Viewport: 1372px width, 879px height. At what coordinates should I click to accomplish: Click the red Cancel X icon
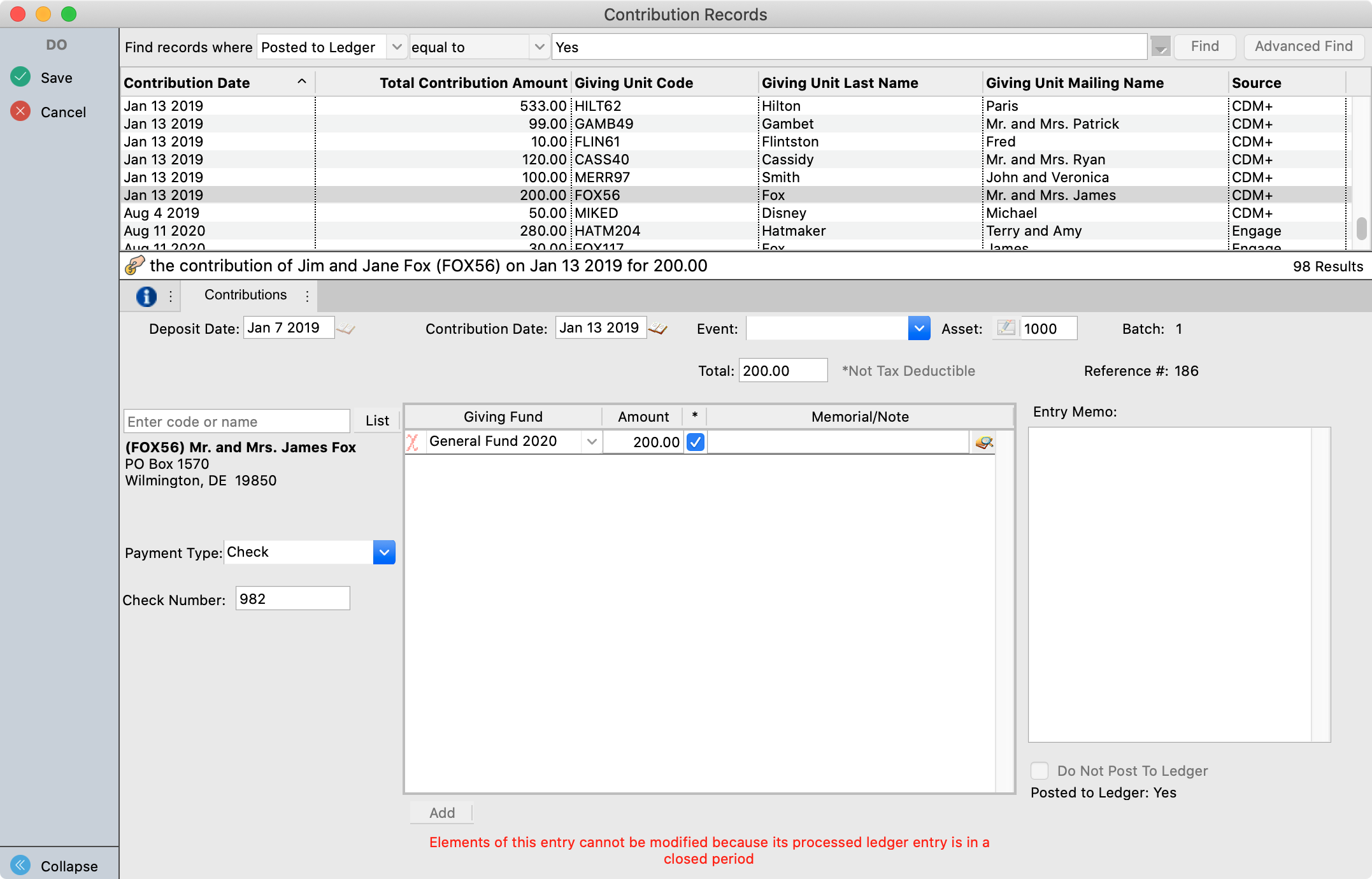[20, 111]
